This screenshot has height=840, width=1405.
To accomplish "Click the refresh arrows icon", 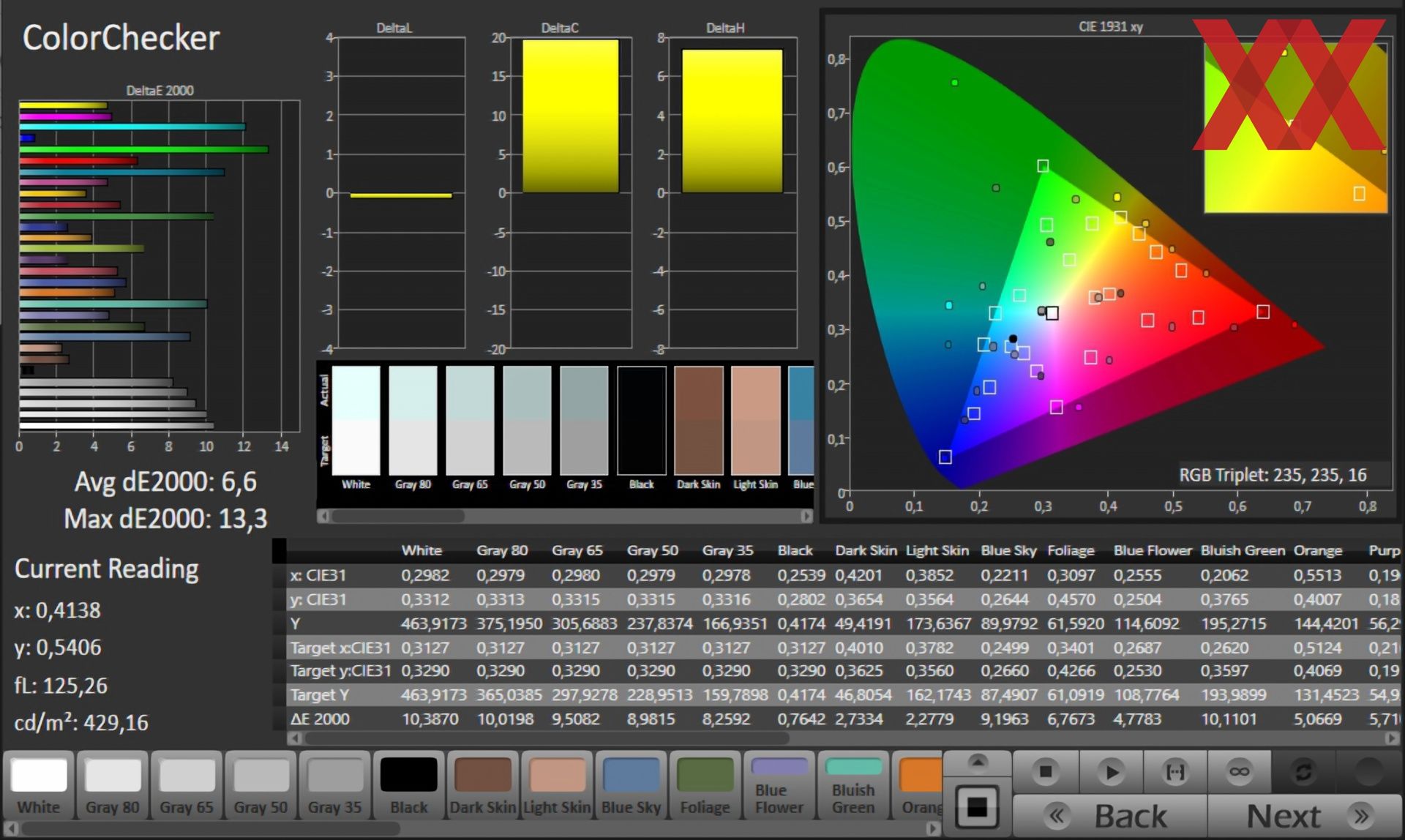I will 1303,771.
